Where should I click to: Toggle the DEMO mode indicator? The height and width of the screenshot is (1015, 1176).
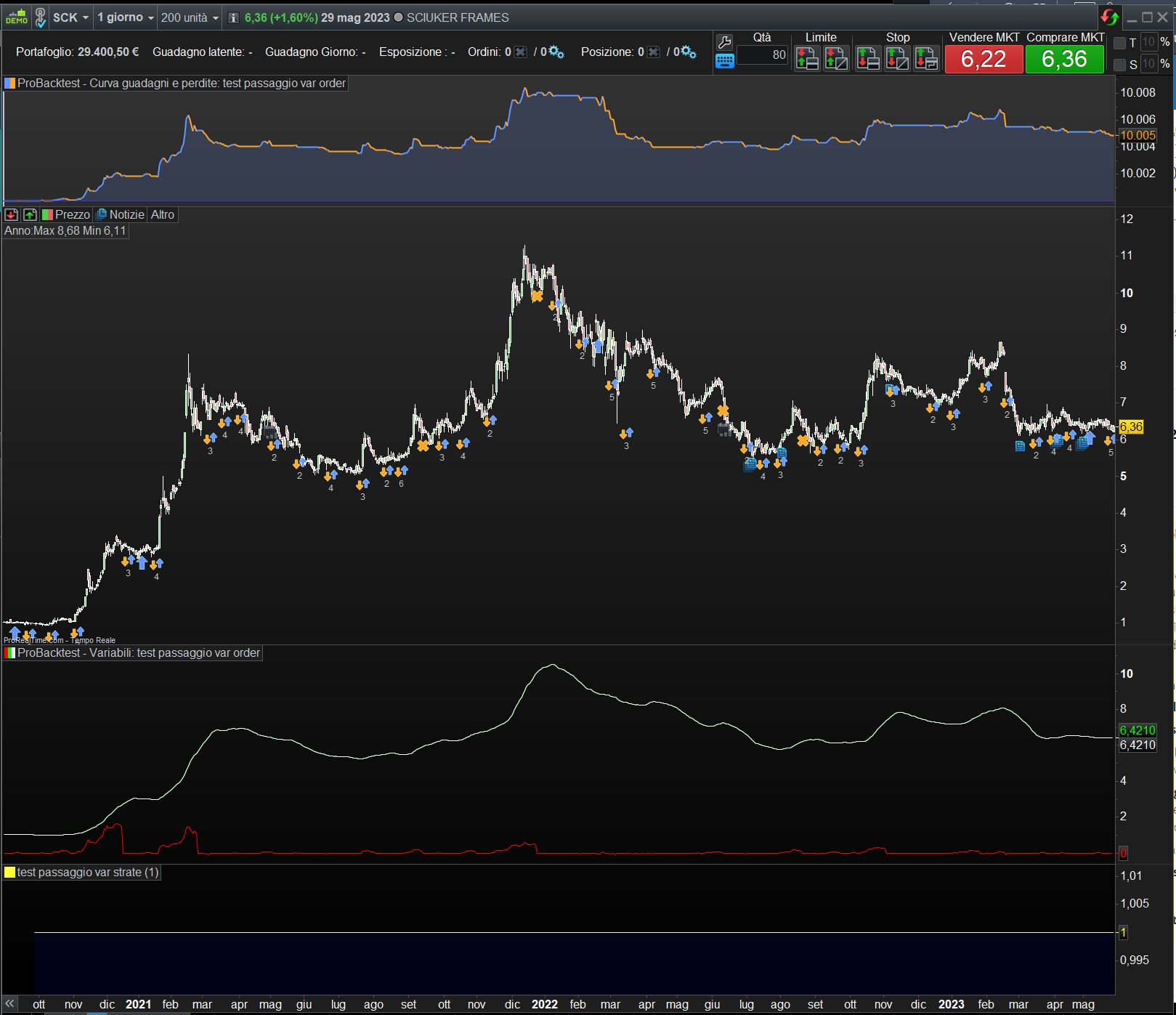point(16,17)
